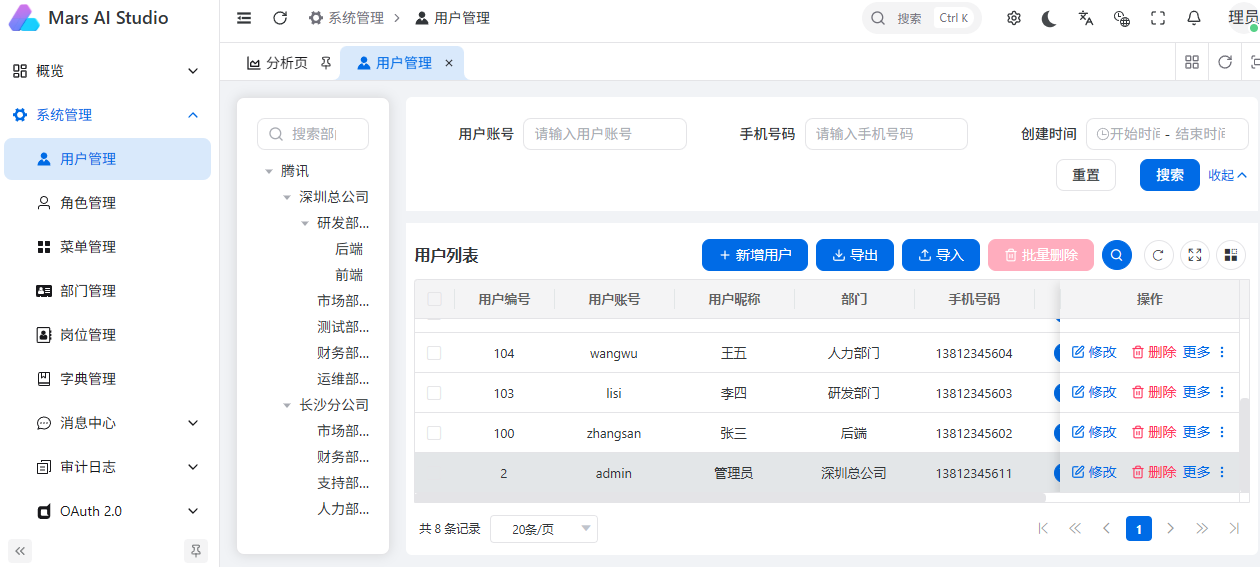This screenshot has width=1260, height=567.
Task: Click the round blue search icon in the table toolbar
Action: click(x=1117, y=255)
